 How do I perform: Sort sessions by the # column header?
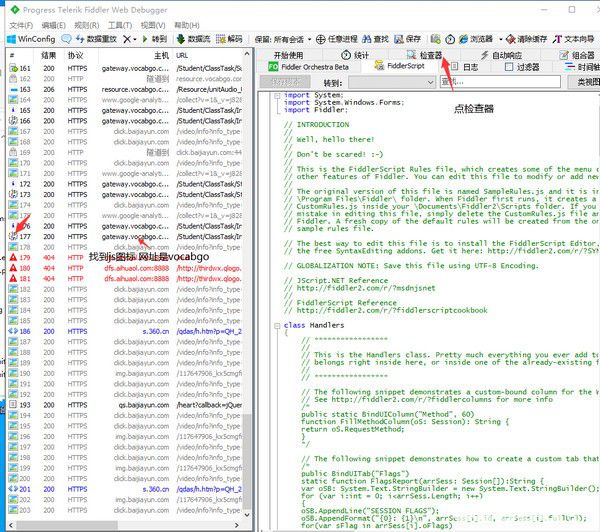point(12,55)
